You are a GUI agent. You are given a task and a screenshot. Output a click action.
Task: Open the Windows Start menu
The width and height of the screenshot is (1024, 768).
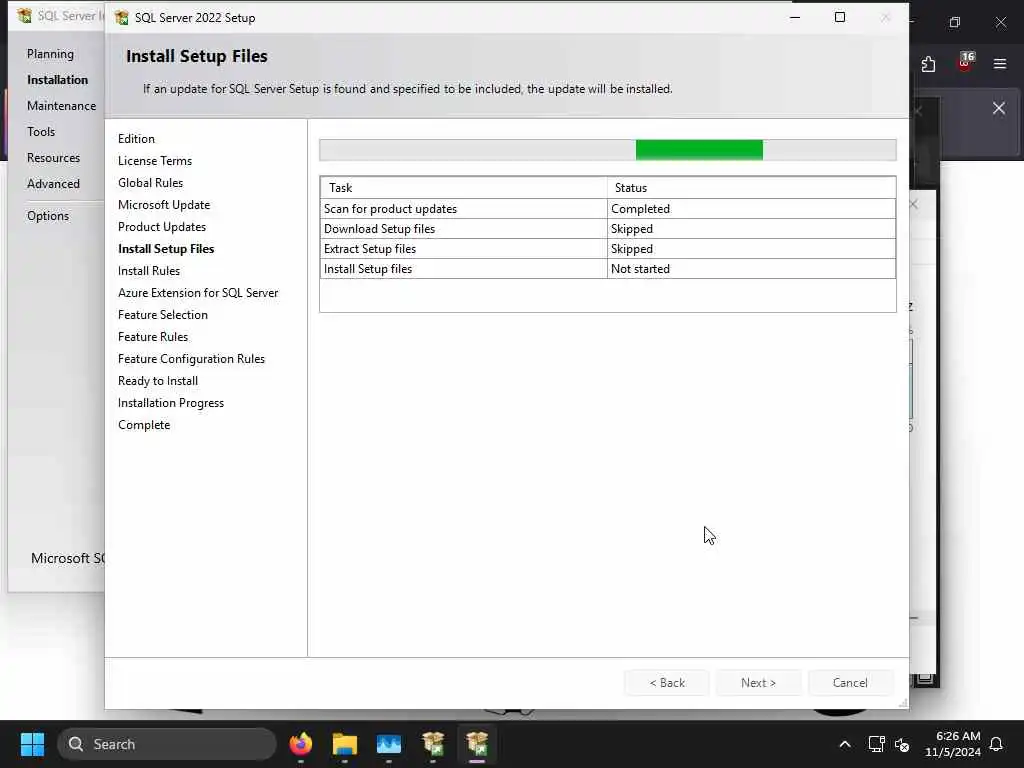[32, 744]
